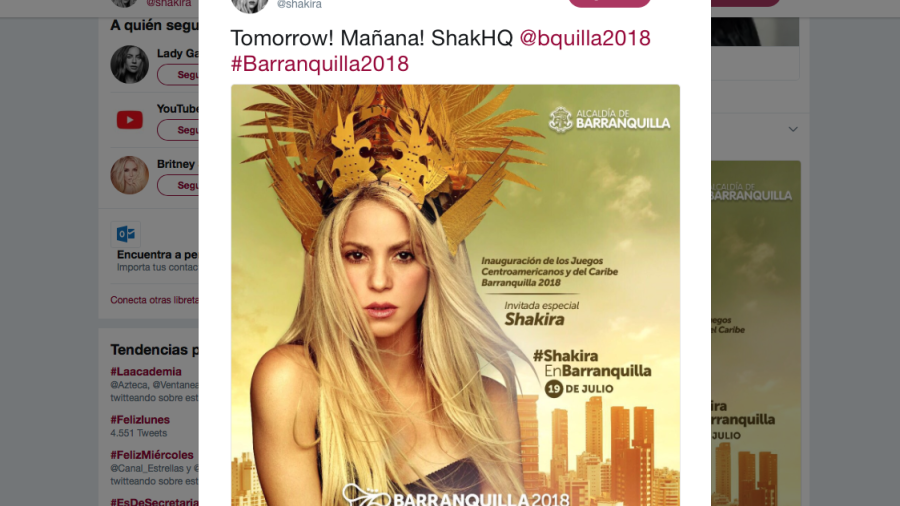900x506 pixels.
Task: Open the @bquilla2018 mention link
Action: coord(584,38)
